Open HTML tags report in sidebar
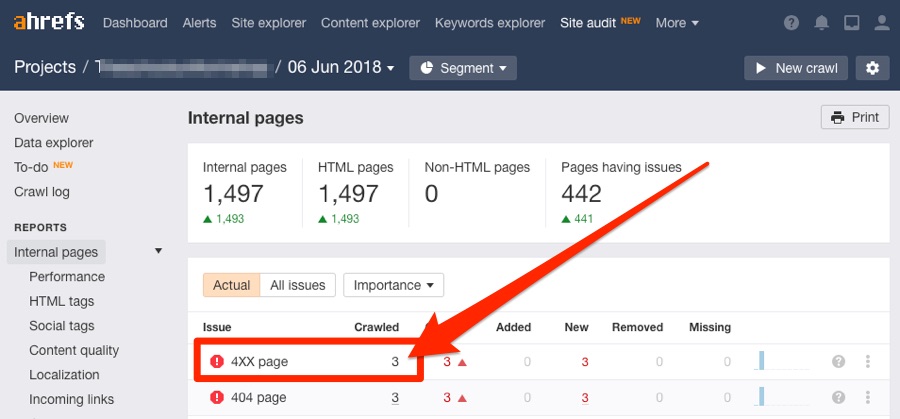 62,301
